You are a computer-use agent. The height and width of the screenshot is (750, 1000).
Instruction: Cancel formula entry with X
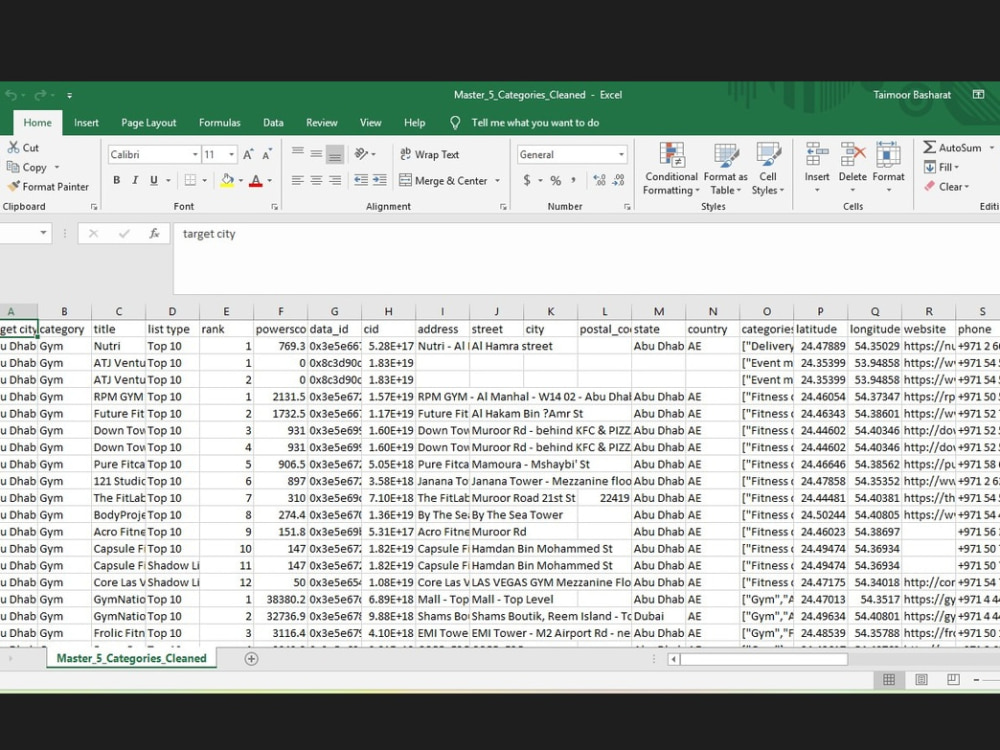click(94, 233)
